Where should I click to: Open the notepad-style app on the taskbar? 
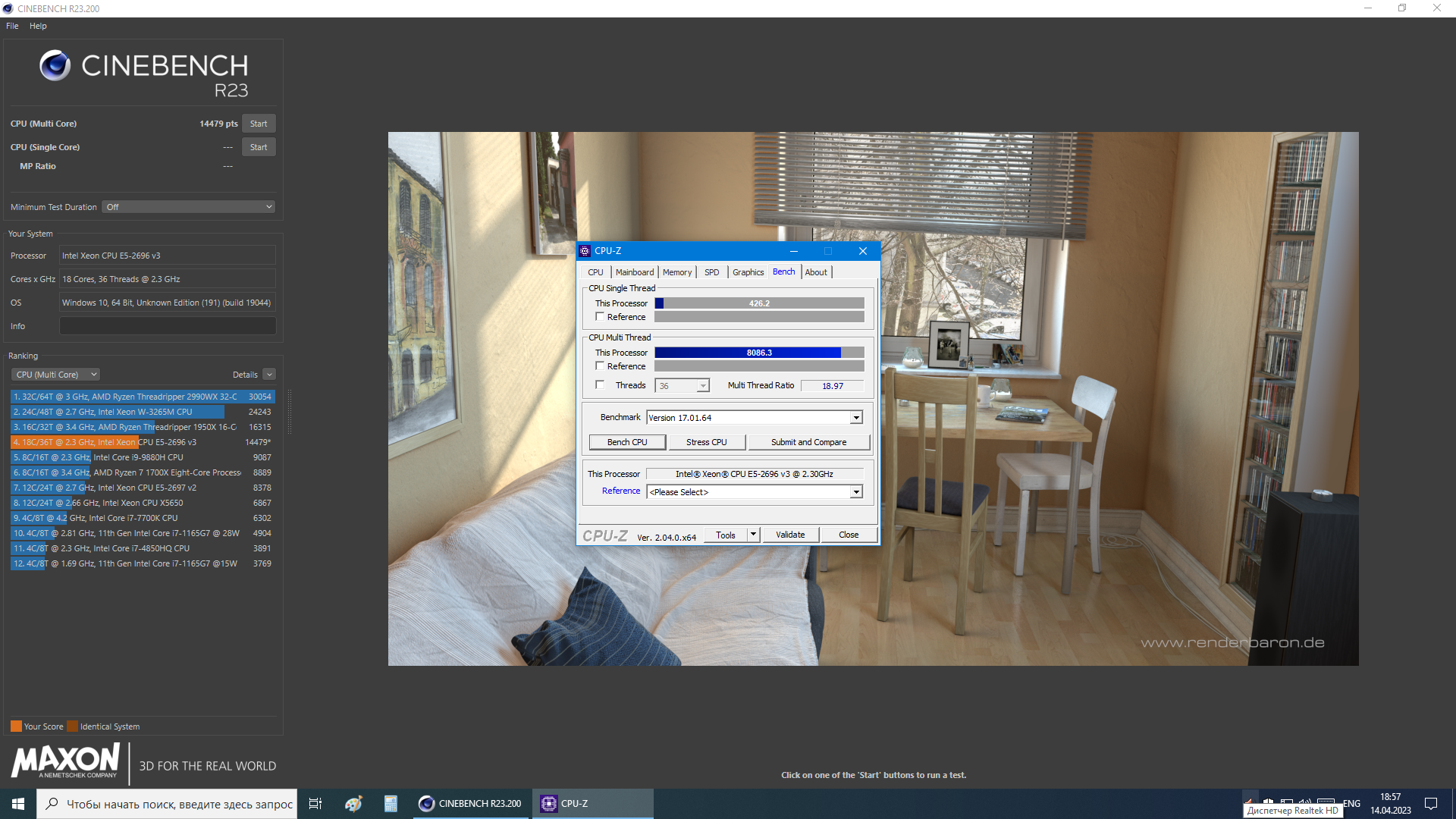(391, 804)
